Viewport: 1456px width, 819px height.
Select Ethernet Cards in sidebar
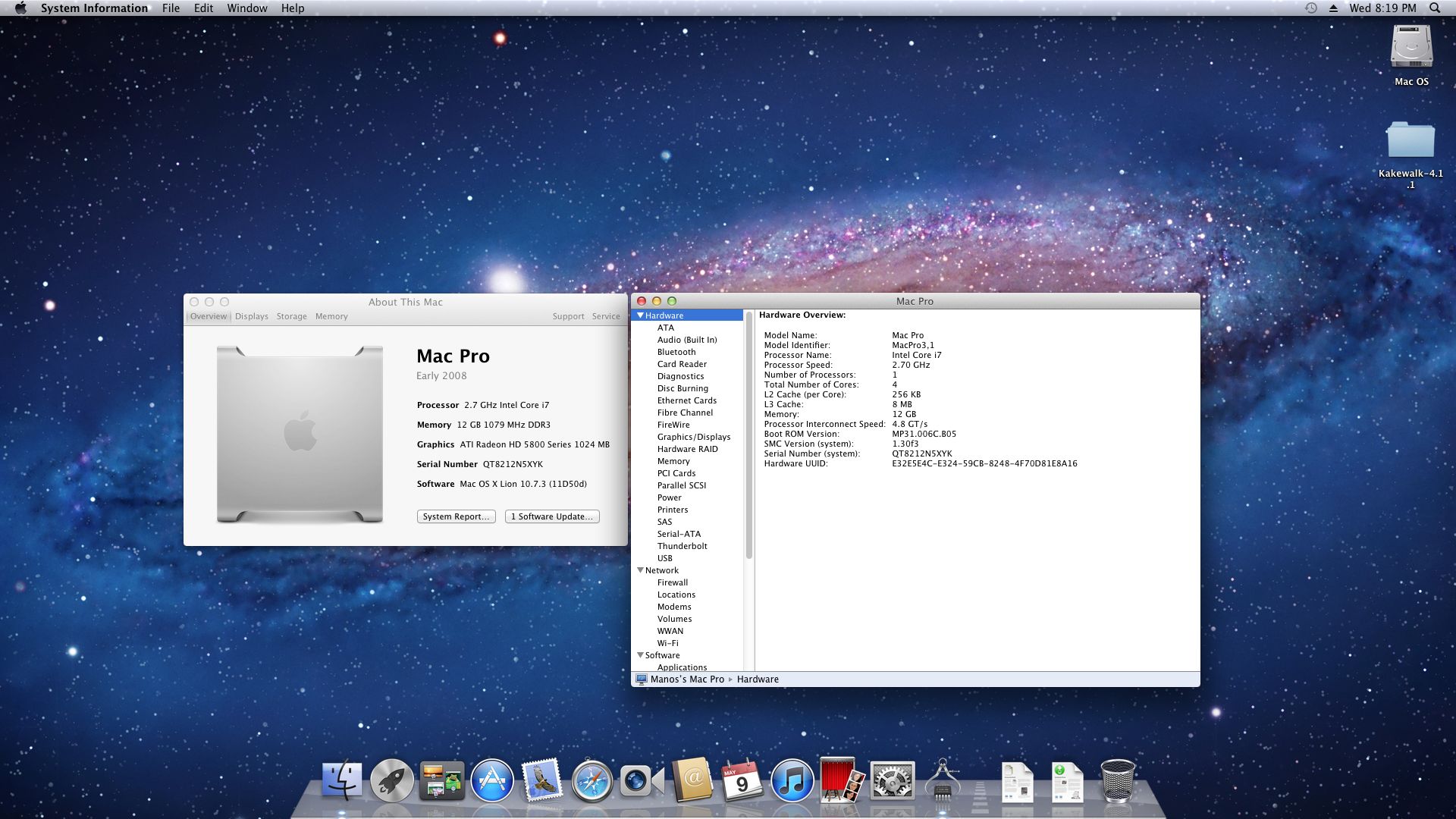[x=687, y=400]
